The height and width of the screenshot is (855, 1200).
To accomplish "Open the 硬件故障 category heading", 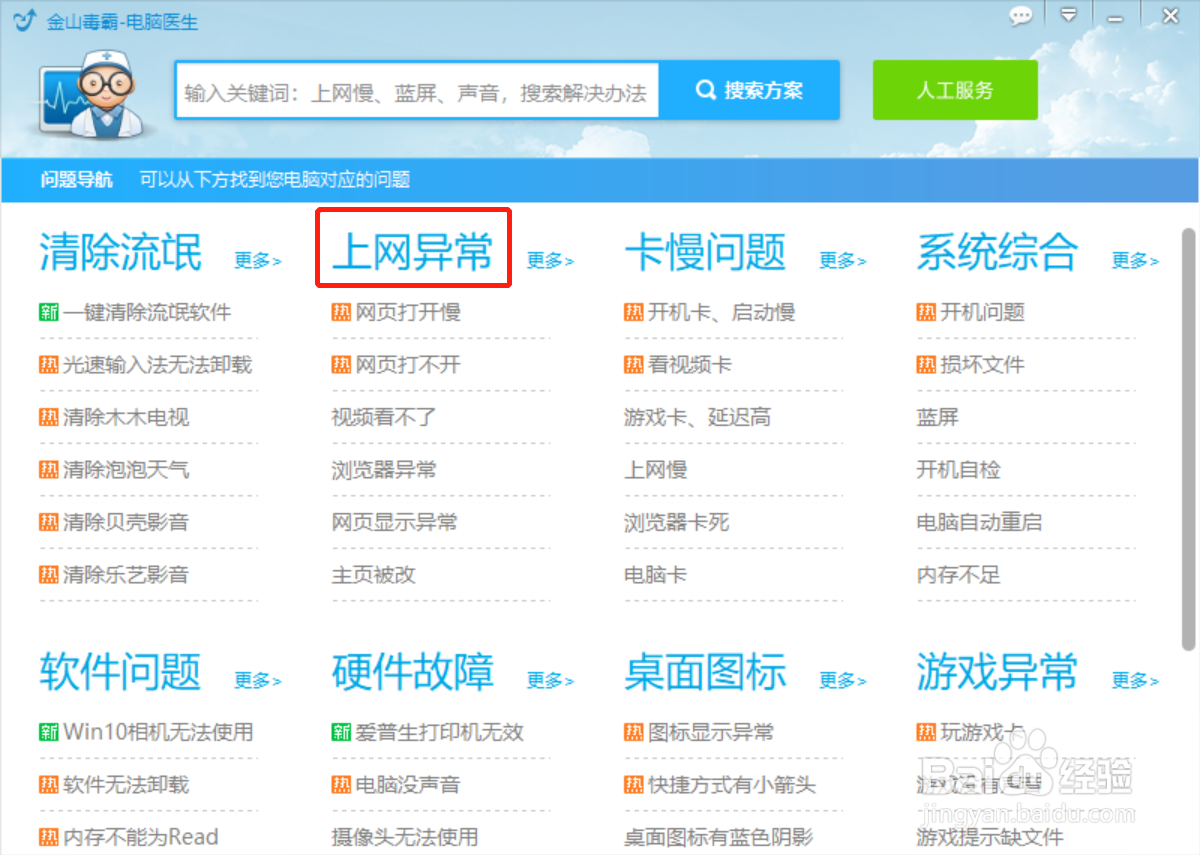I will [413, 672].
